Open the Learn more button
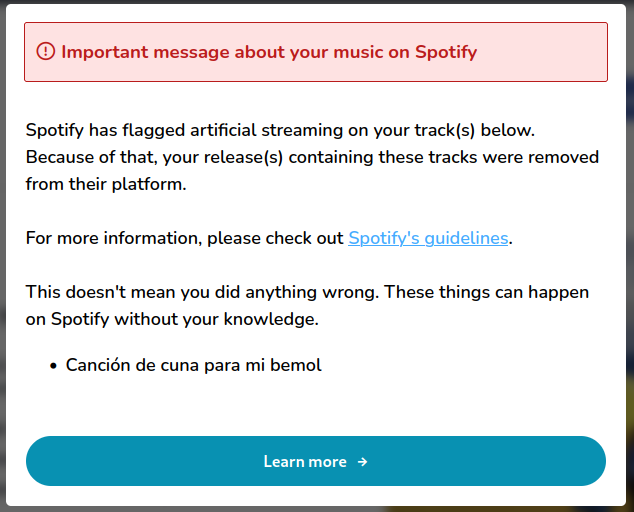This screenshot has width=634, height=512. (316, 461)
